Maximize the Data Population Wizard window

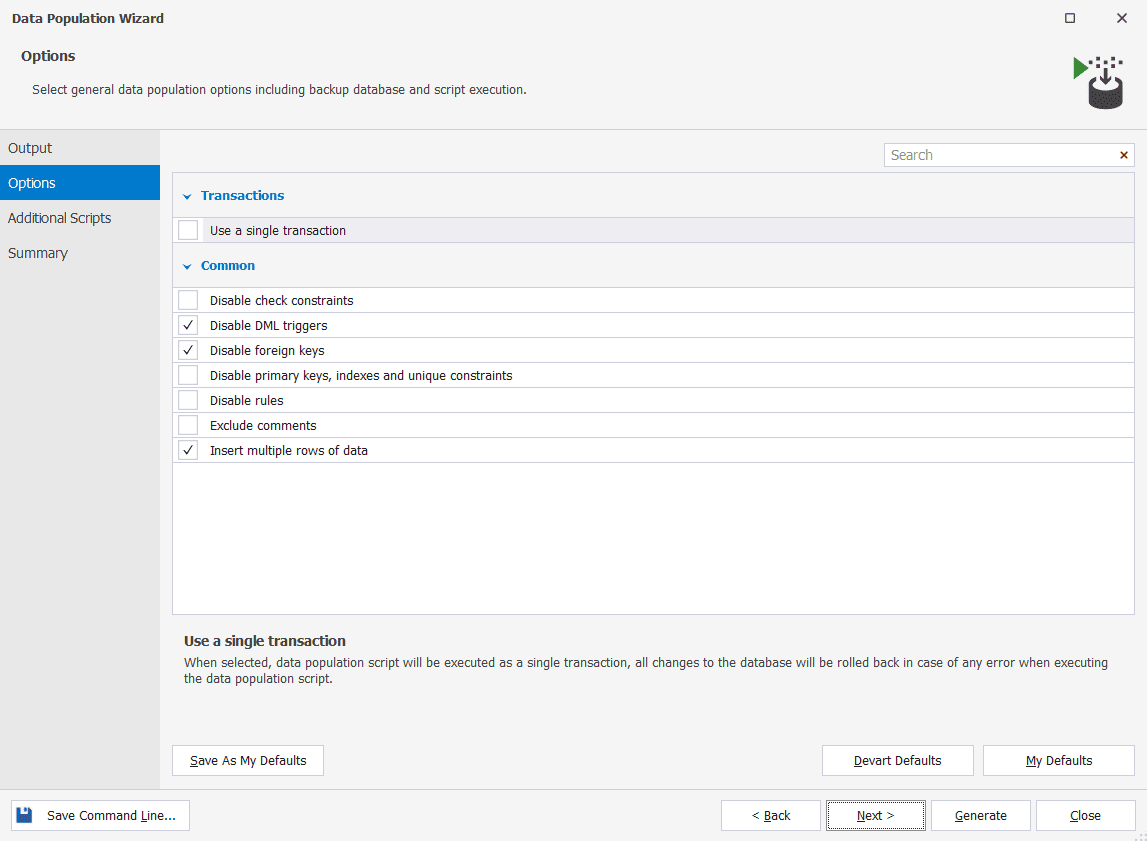click(1070, 18)
